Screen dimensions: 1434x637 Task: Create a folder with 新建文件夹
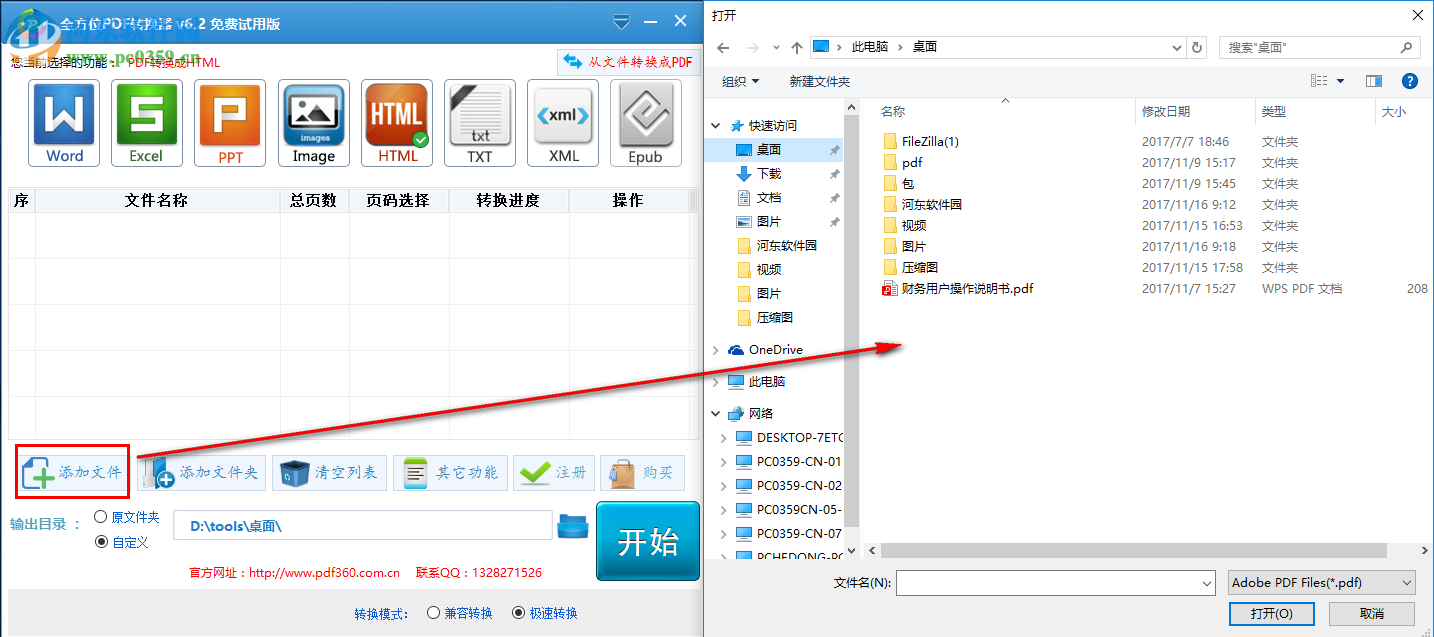819,81
